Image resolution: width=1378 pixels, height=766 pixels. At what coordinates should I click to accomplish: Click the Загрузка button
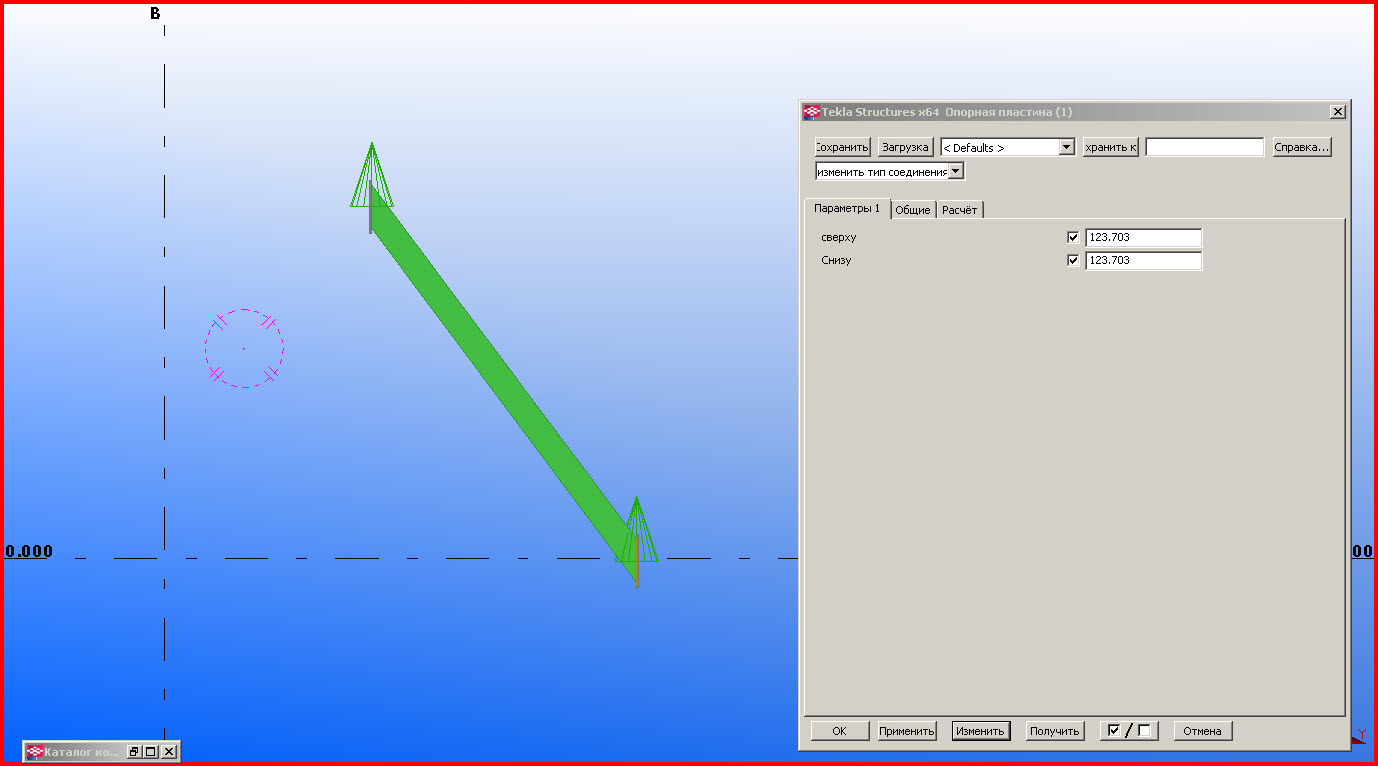(x=906, y=147)
